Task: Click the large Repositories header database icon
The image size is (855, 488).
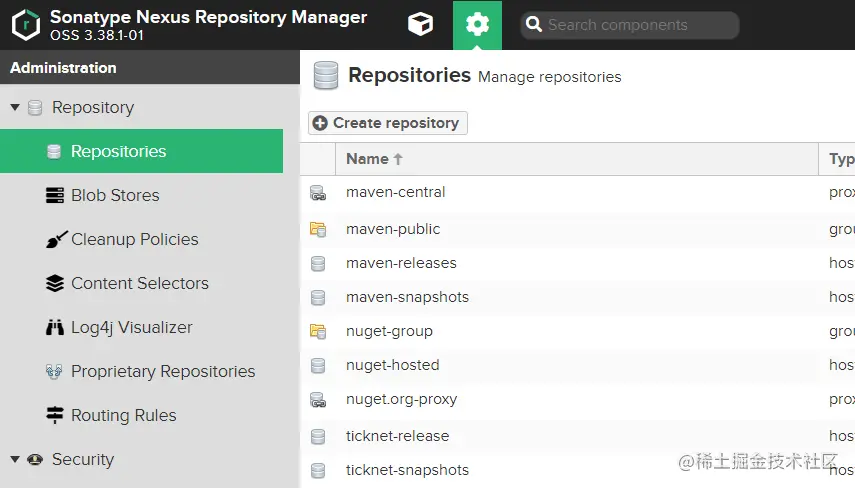Action: (x=326, y=75)
